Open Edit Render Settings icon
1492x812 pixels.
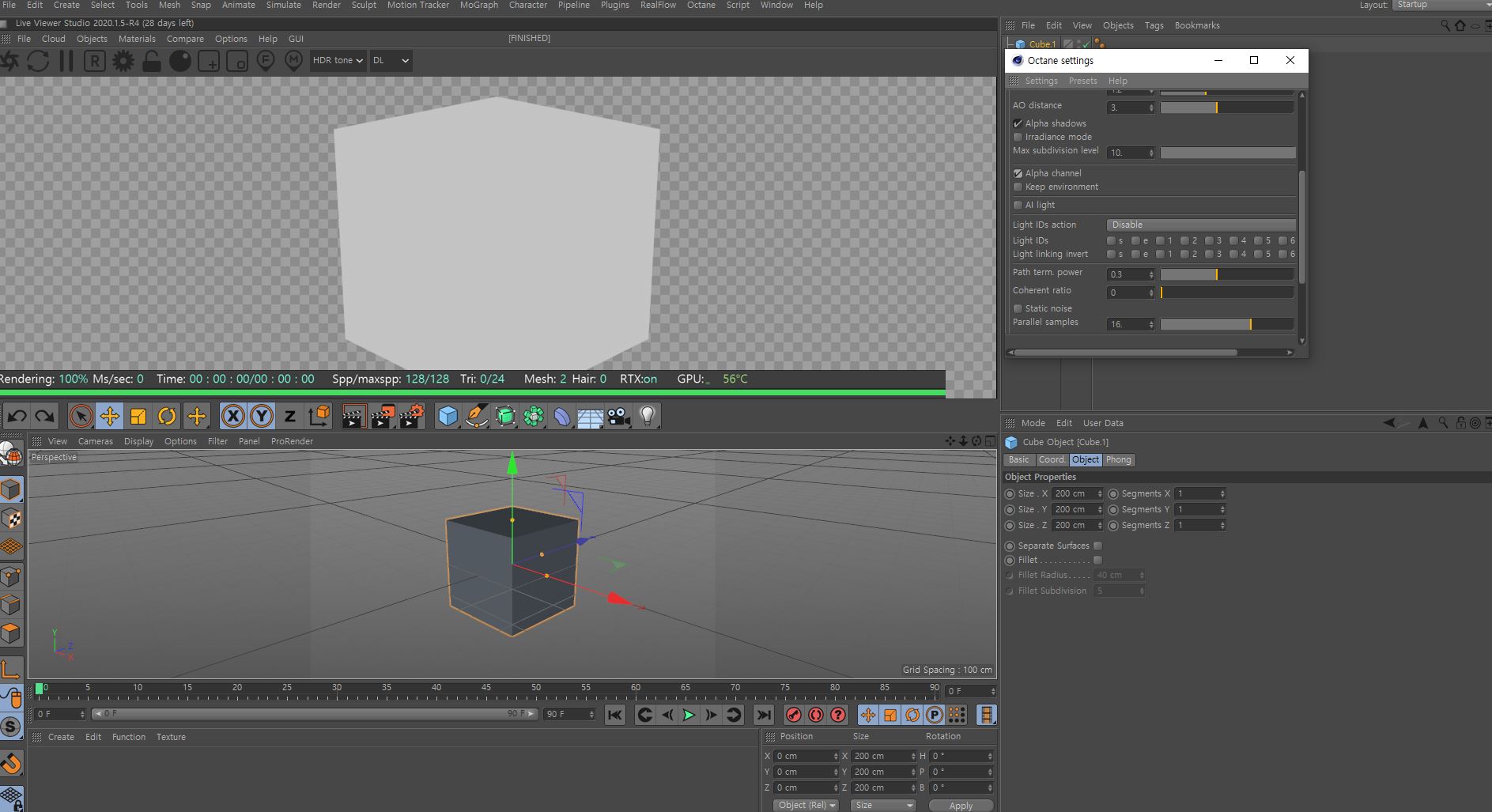tap(412, 416)
